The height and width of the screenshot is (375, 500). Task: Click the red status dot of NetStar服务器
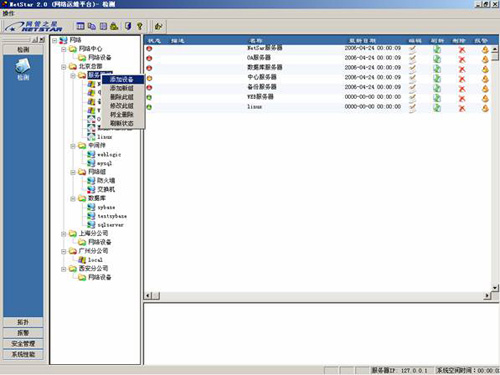click(x=149, y=49)
